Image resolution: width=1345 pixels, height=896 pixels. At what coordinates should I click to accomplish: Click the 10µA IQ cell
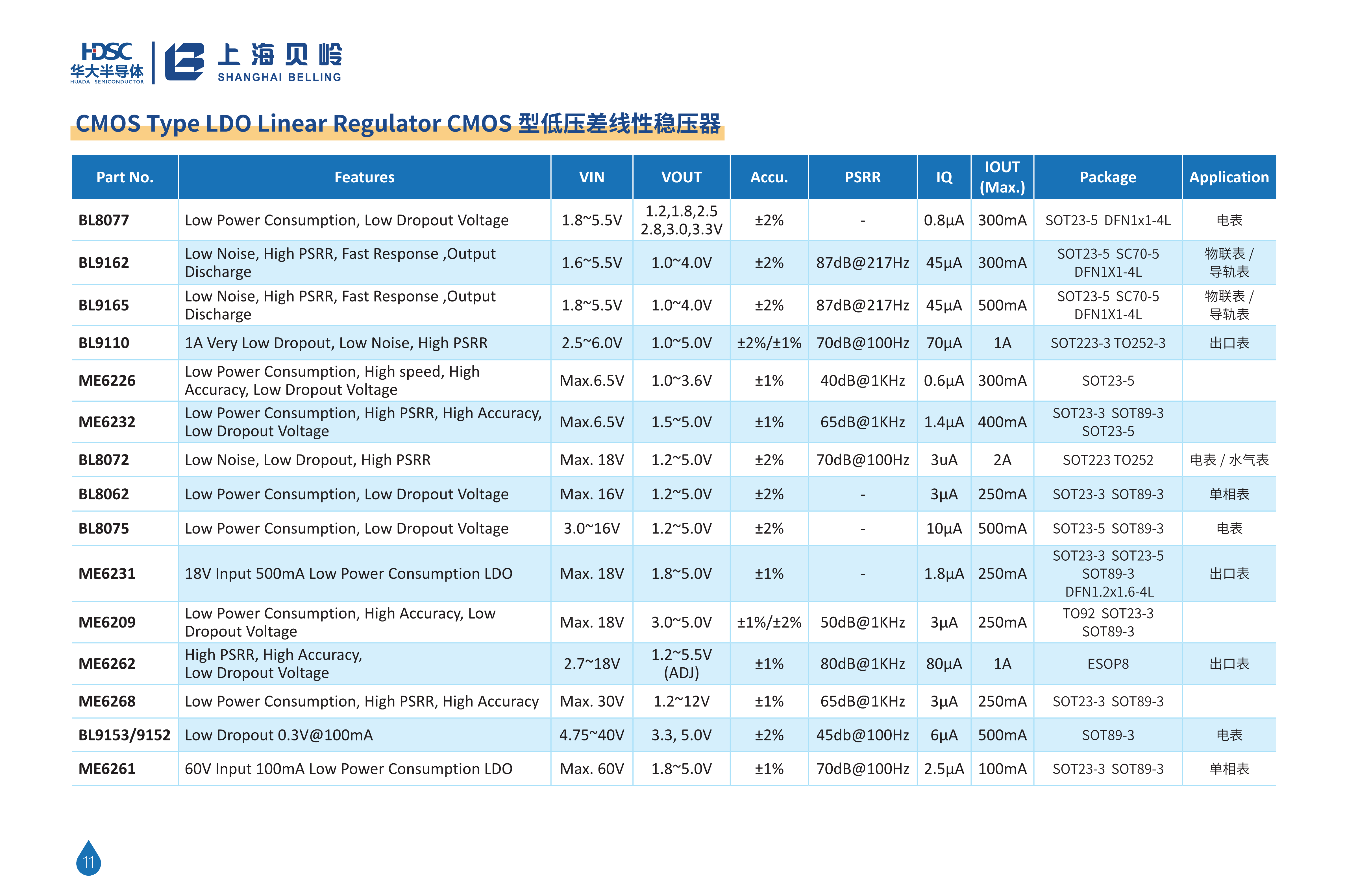[x=944, y=528]
